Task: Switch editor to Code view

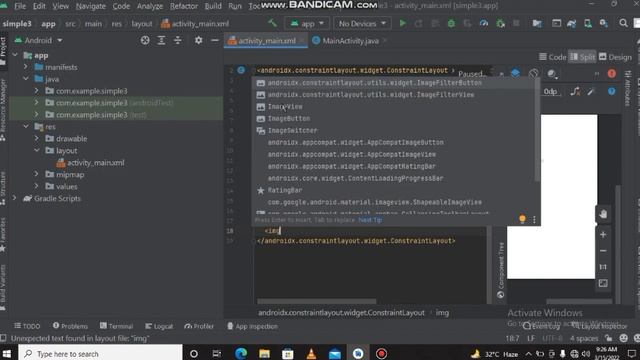Action: pyautogui.click(x=553, y=57)
